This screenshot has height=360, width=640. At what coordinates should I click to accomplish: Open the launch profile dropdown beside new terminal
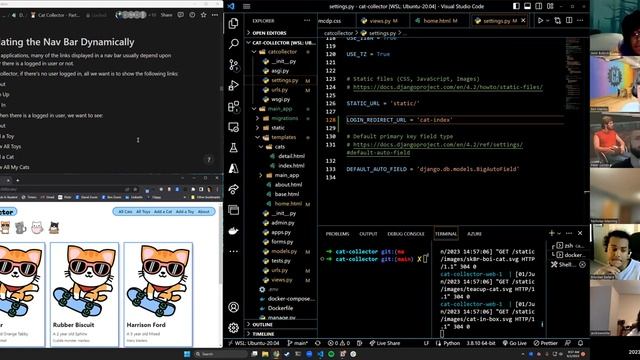[x=559, y=233]
